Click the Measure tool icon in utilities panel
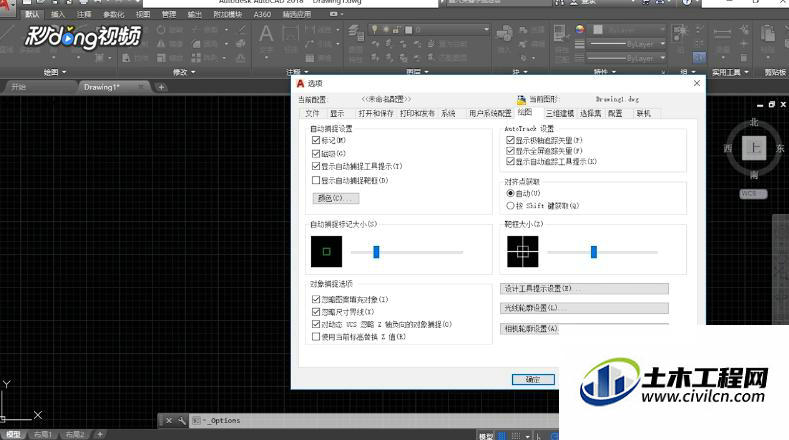Viewport: 789px width, 440px height. tap(722, 34)
